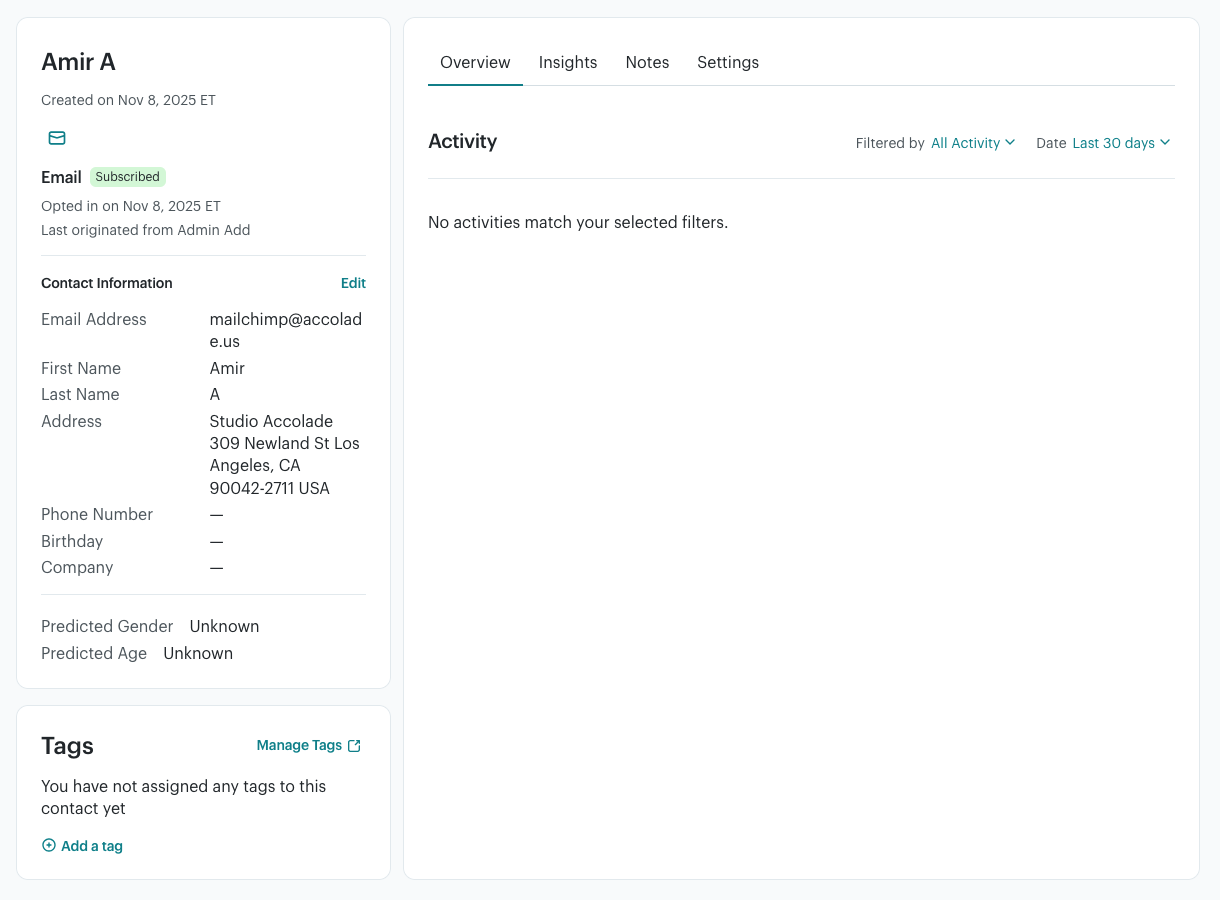
Task: Click the Predicted Age Unknown value
Action: tap(198, 653)
